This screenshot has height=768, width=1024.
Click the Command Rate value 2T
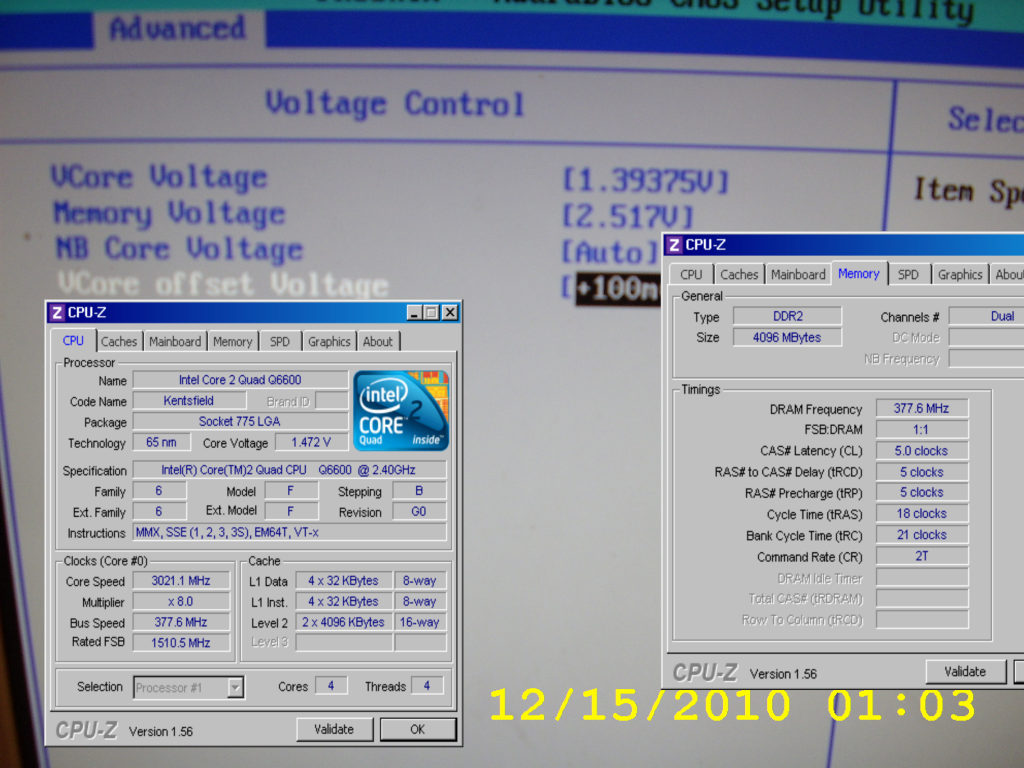click(921, 556)
